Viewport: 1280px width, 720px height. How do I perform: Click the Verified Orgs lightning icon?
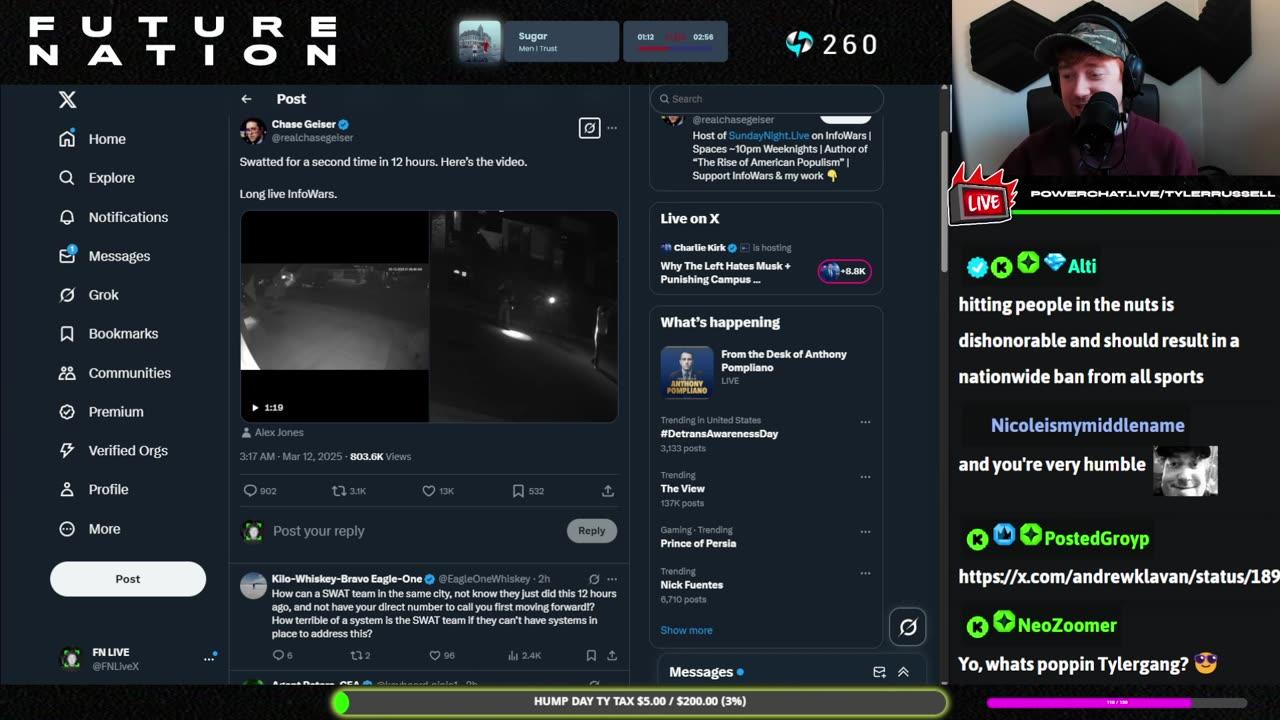coord(67,451)
